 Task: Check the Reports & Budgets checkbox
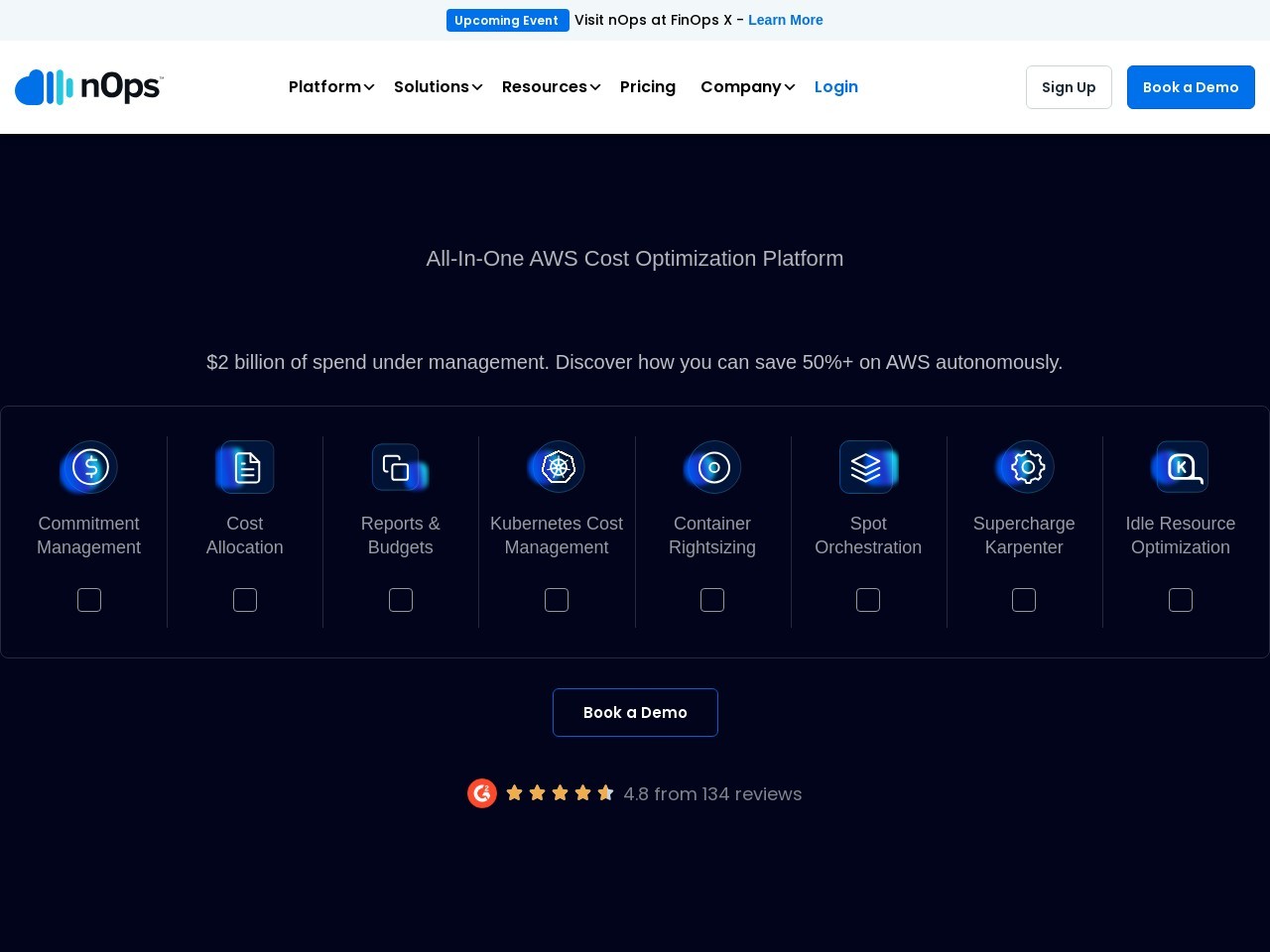(401, 600)
